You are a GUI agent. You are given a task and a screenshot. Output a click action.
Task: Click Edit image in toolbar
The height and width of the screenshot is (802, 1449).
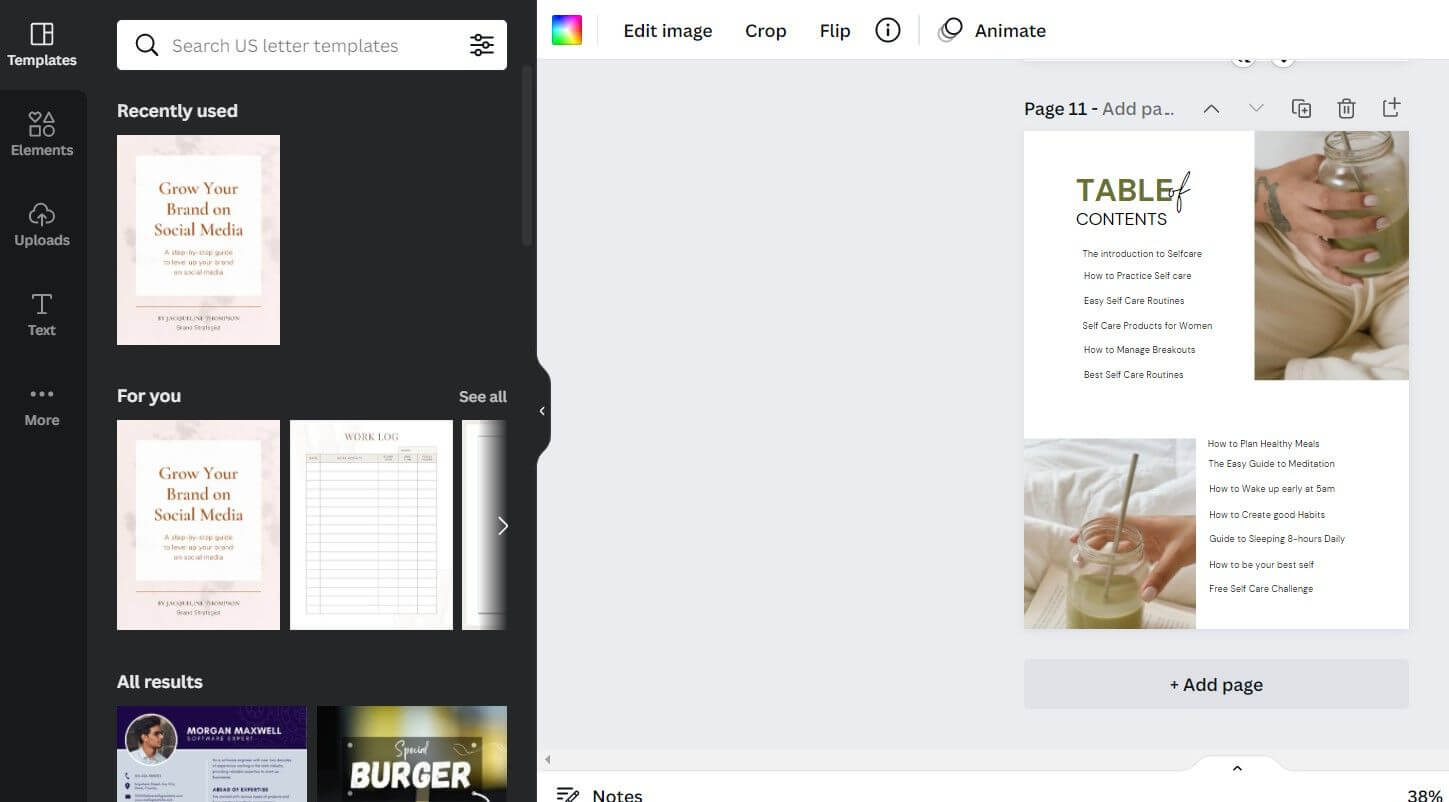(x=667, y=31)
